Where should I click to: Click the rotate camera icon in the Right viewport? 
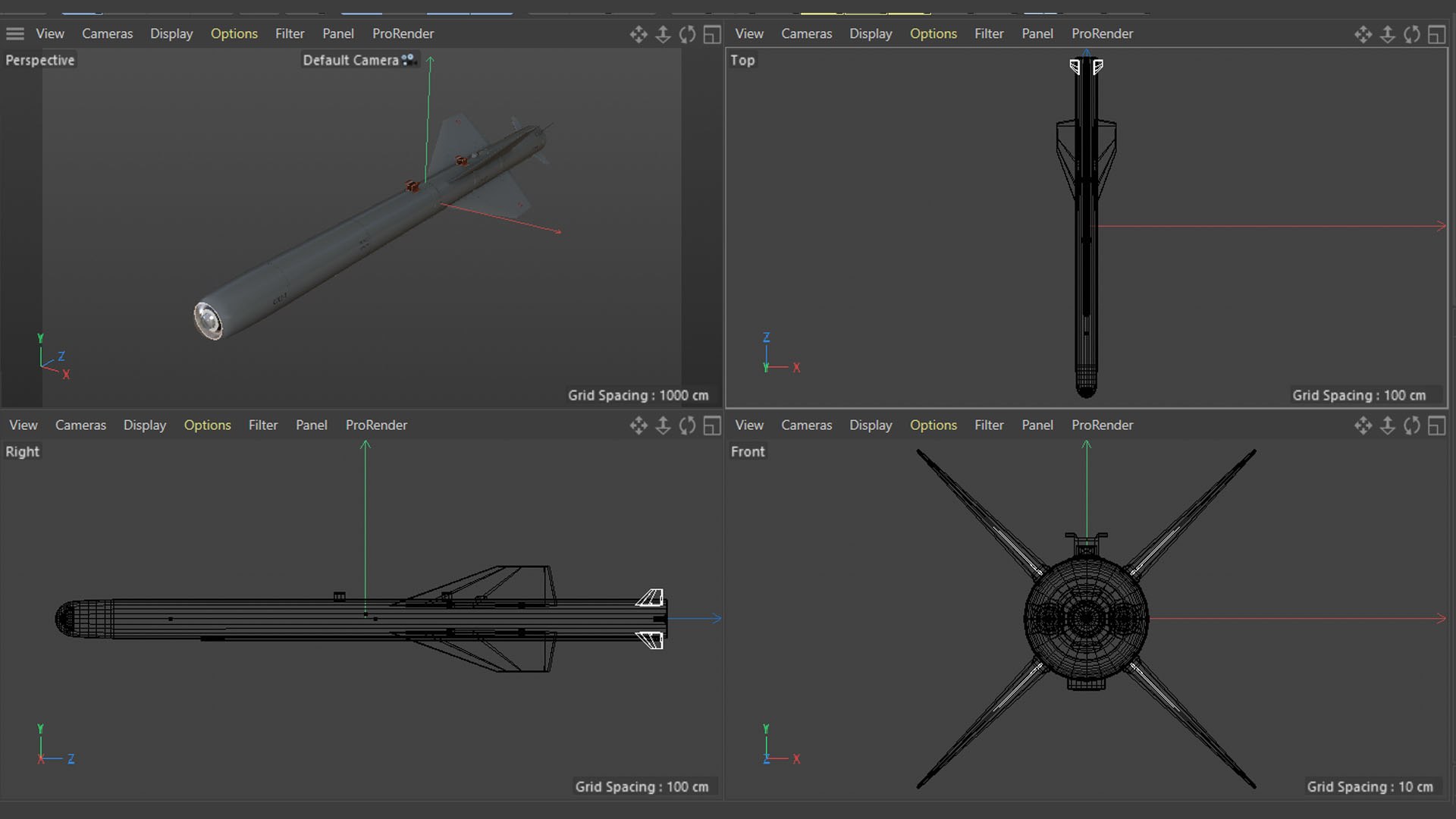point(687,425)
